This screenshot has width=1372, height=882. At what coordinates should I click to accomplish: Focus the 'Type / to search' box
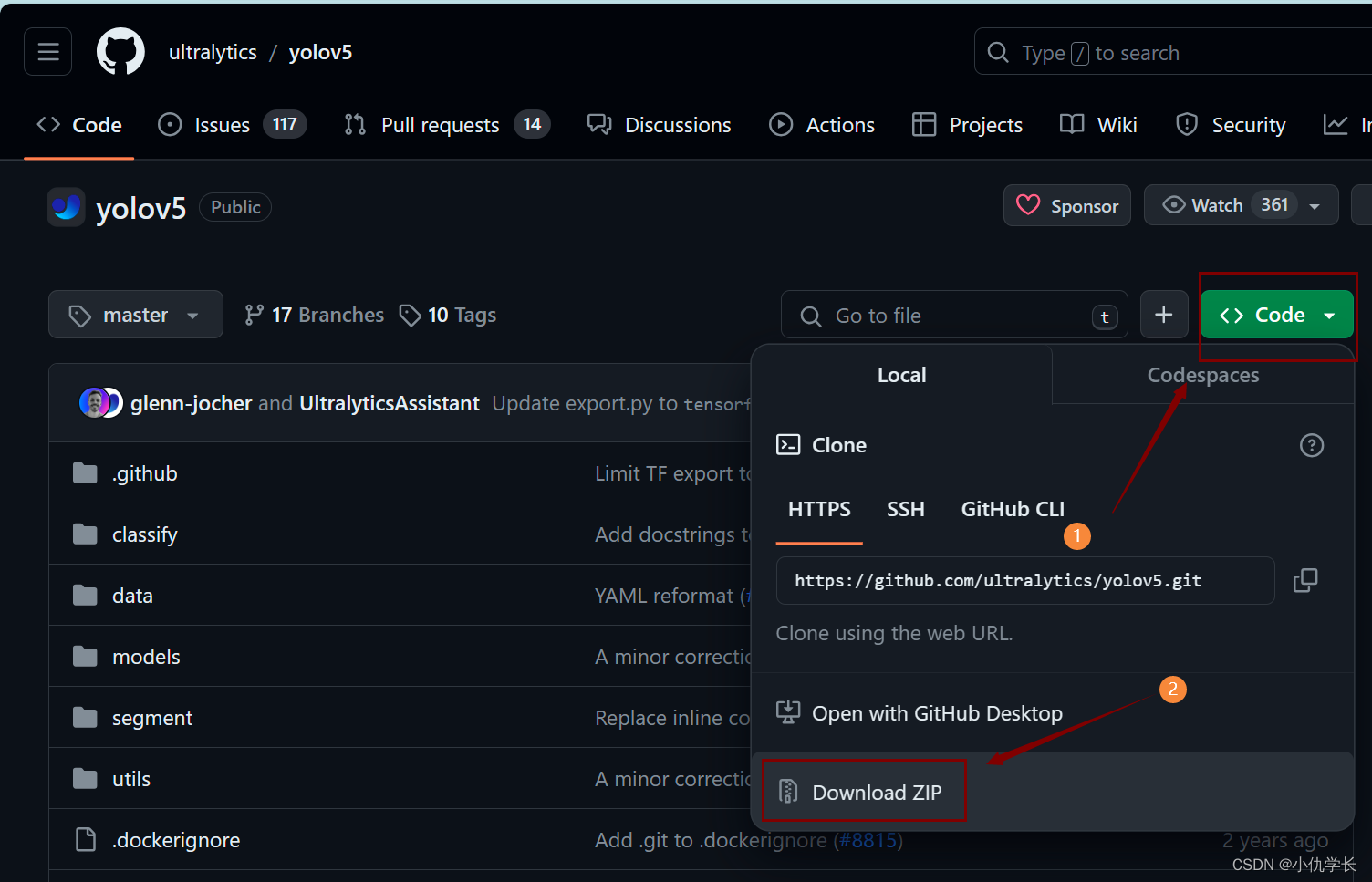pyautogui.click(x=1173, y=53)
